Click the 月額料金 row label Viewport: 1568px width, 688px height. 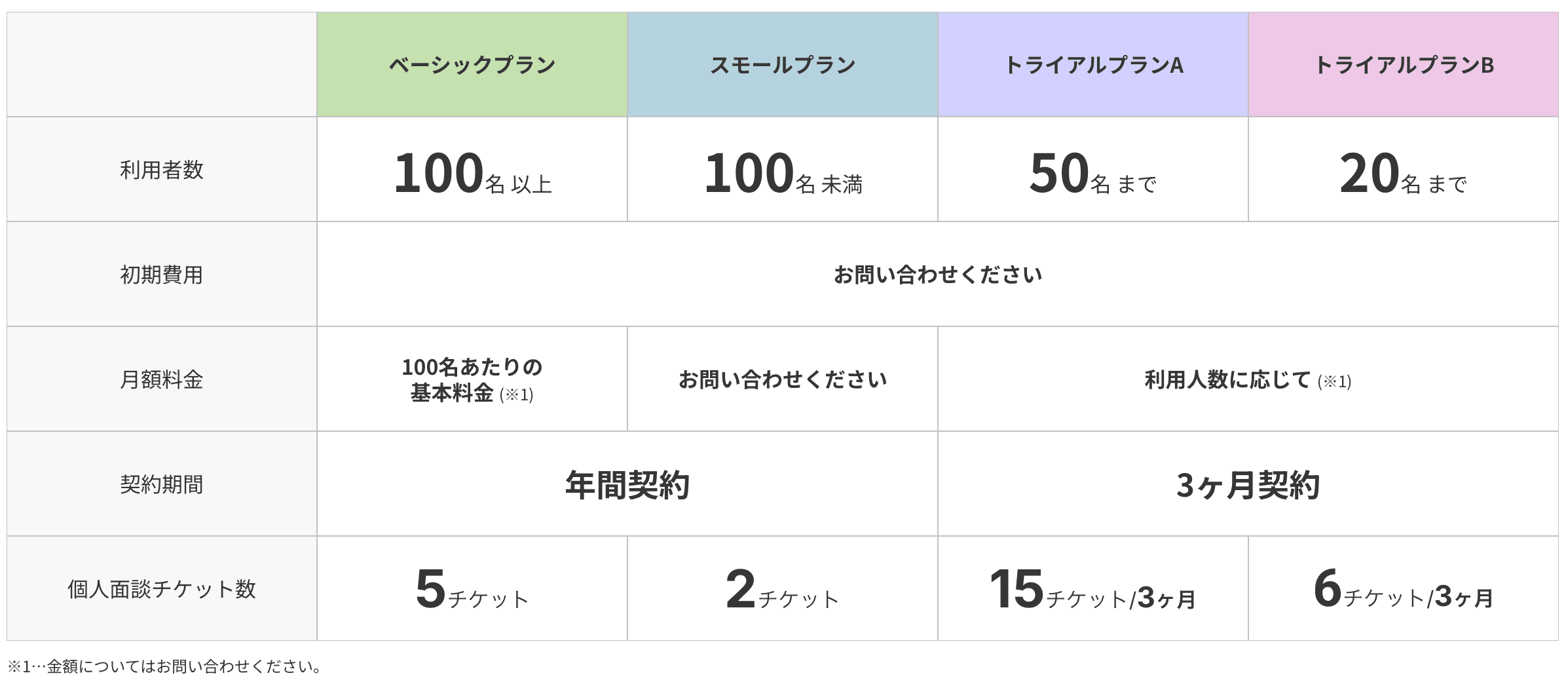point(162,379)
